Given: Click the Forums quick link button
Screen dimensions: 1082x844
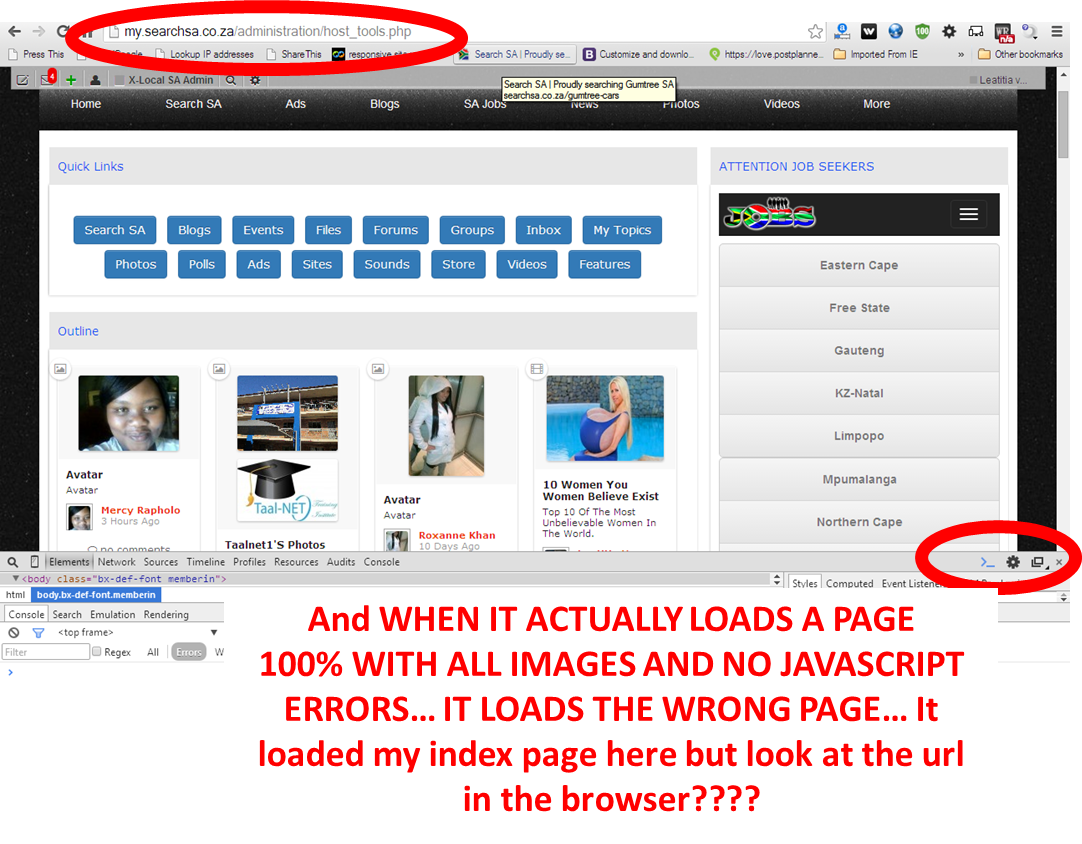Looking at the screenshot, I should pos(395,230).
